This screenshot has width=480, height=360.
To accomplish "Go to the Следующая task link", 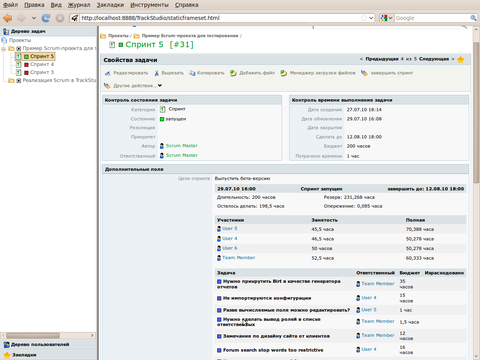I will [x=434, y=59].
